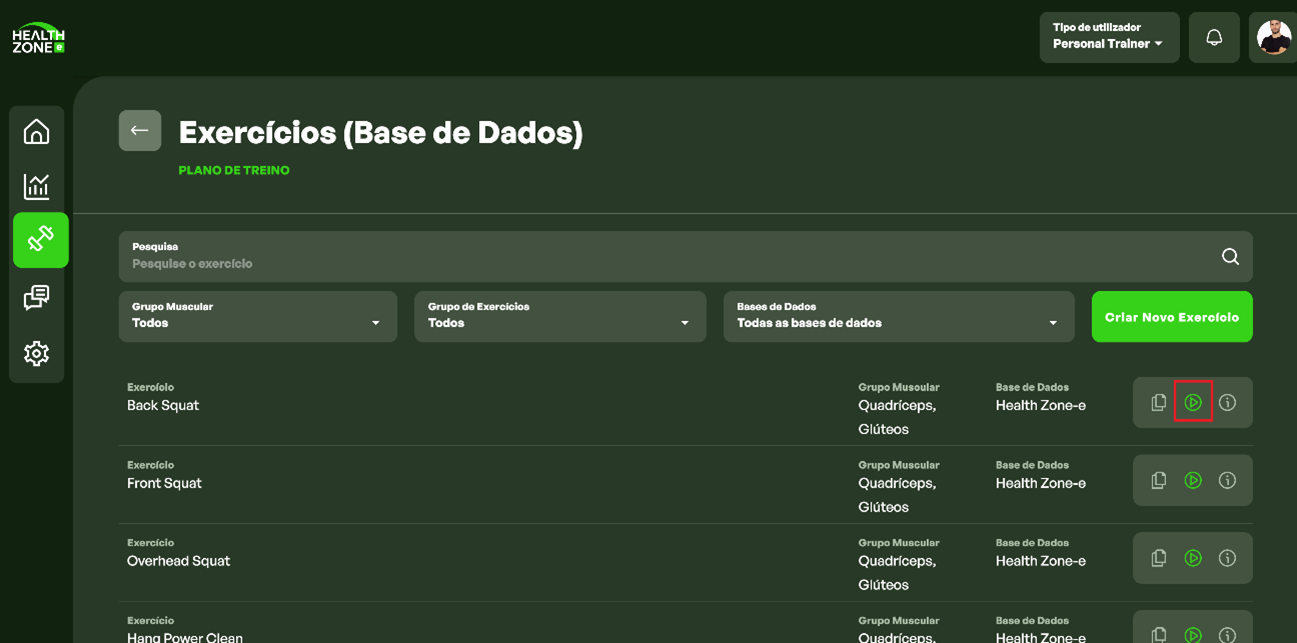Screen dimensions: 1297x643
Task: Click the PLANO DE TREINO breadcrumb
Action: click(x=234, y=170)
